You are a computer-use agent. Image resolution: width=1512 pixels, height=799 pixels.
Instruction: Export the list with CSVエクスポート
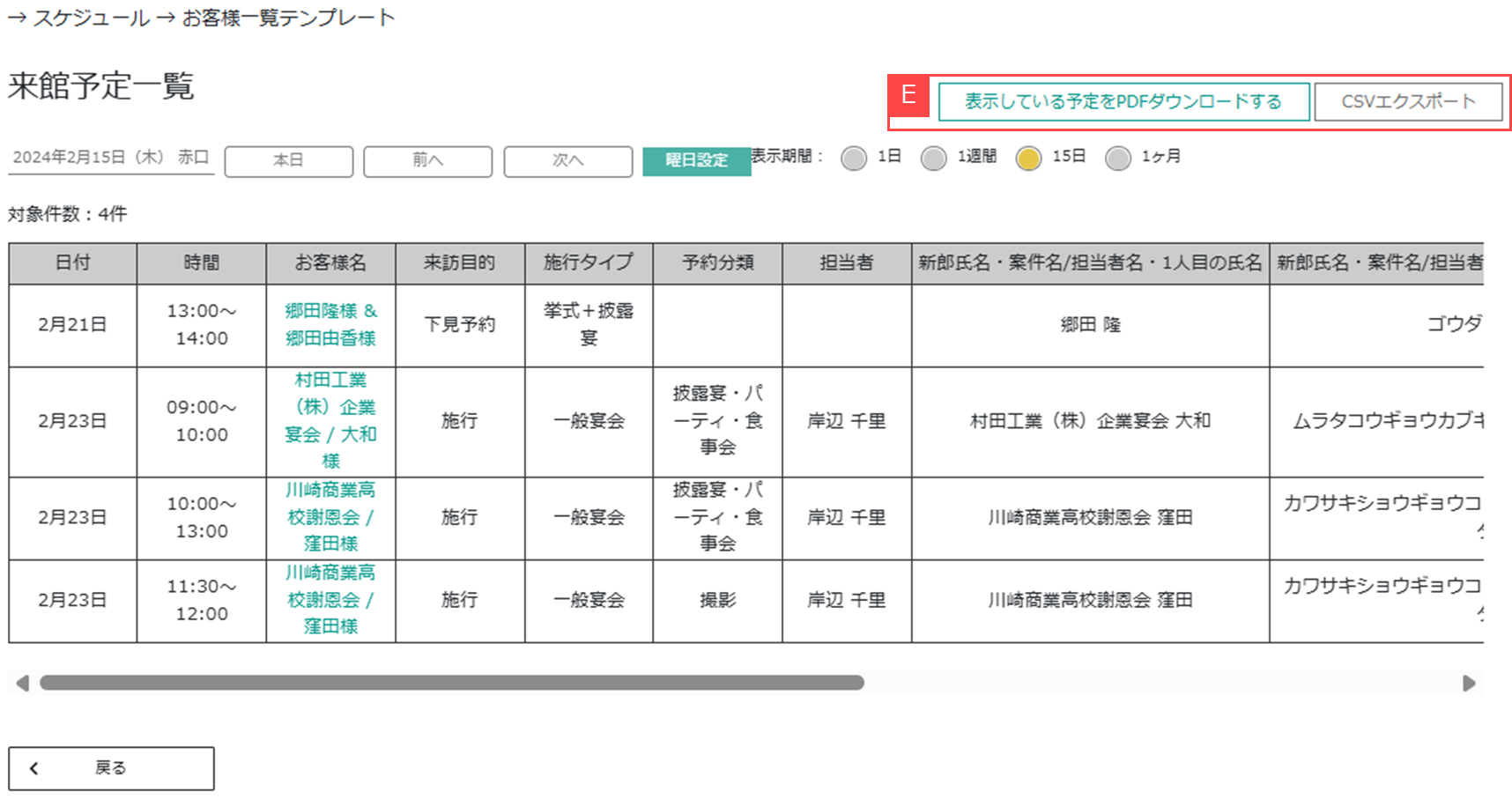[1407, 102]
